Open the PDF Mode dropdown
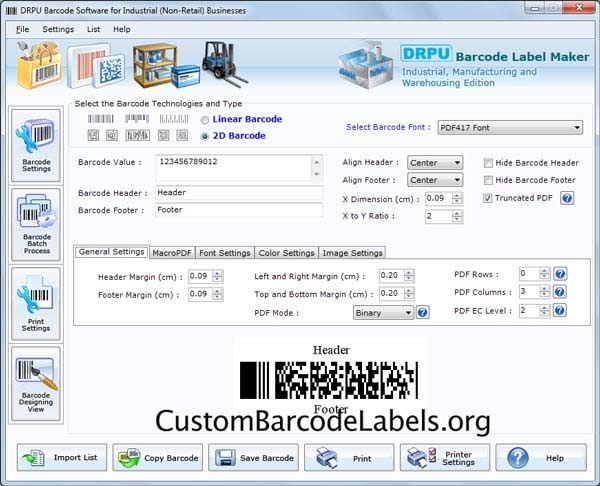 (383, 313)
